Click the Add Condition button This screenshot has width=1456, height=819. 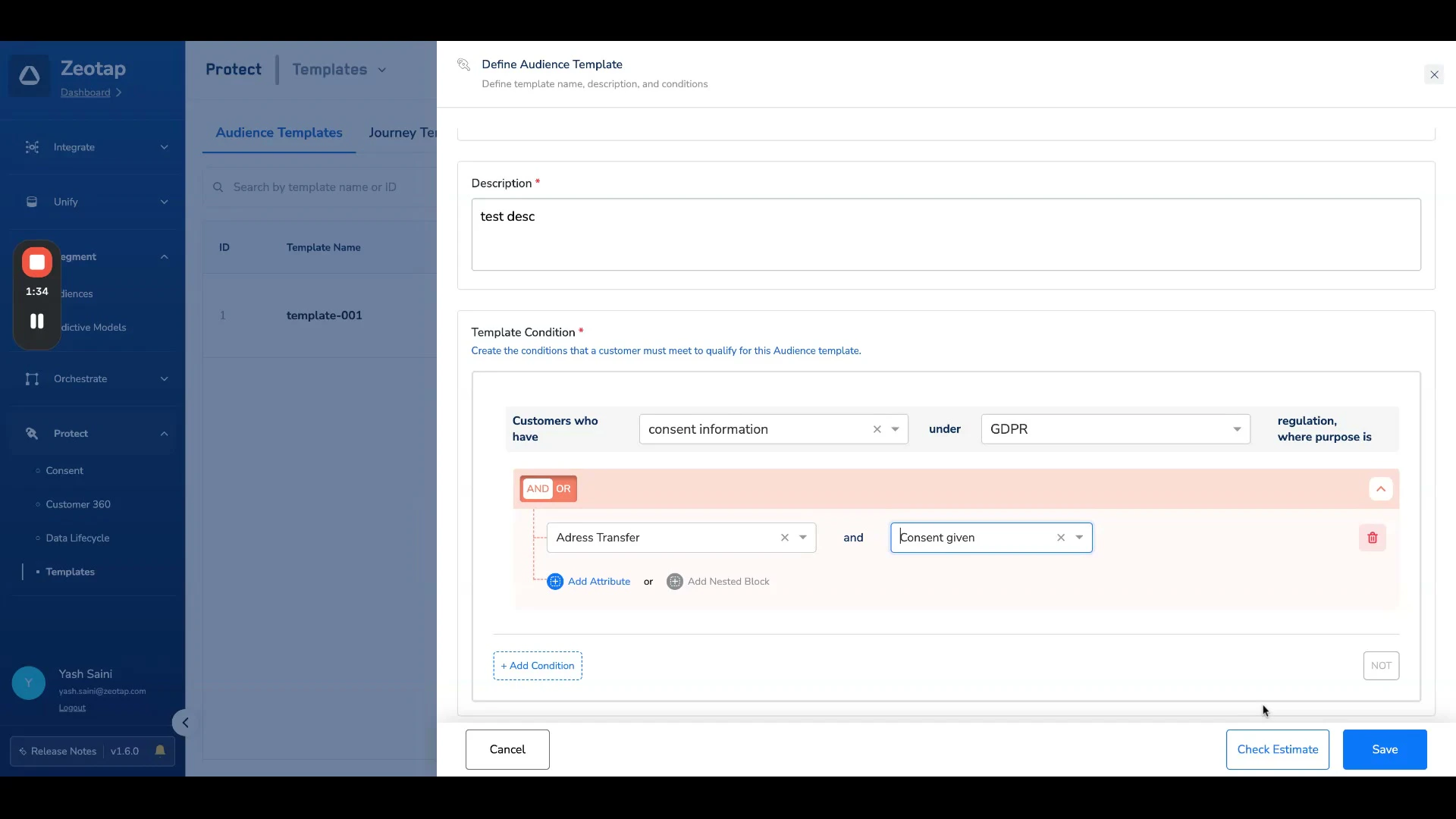(538, 666)
